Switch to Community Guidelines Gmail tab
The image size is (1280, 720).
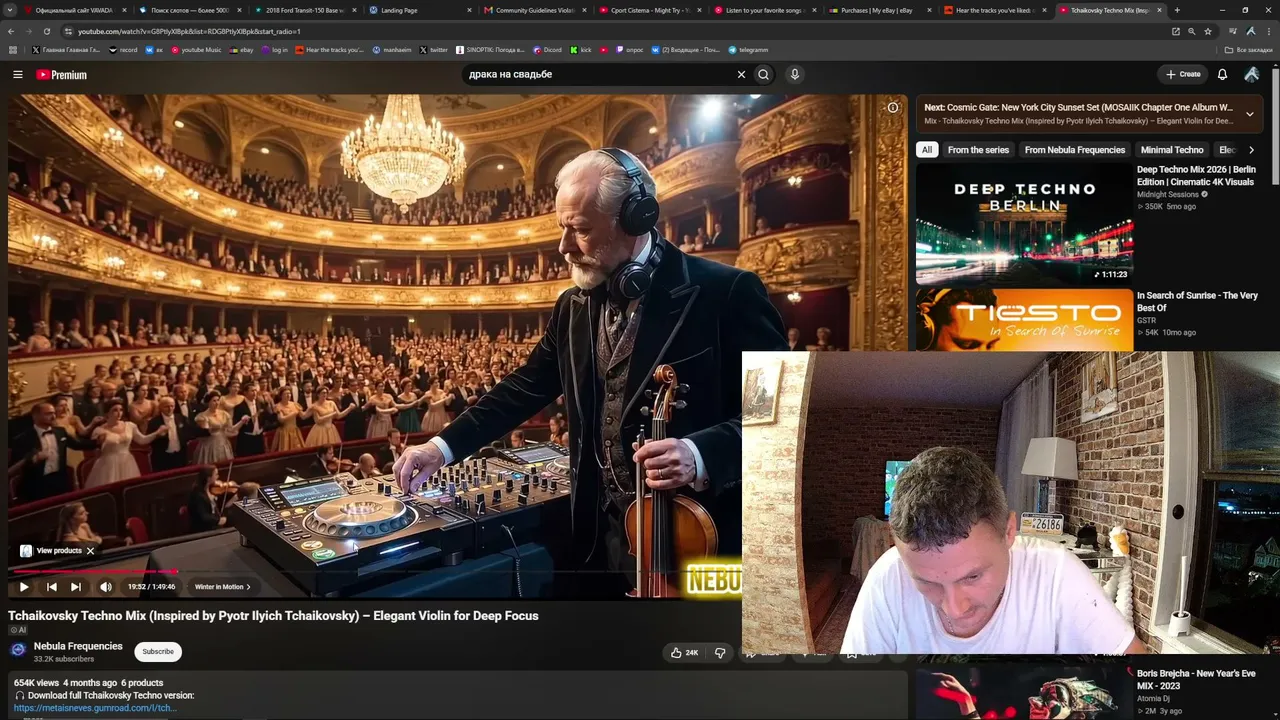[x=533, y=10]
